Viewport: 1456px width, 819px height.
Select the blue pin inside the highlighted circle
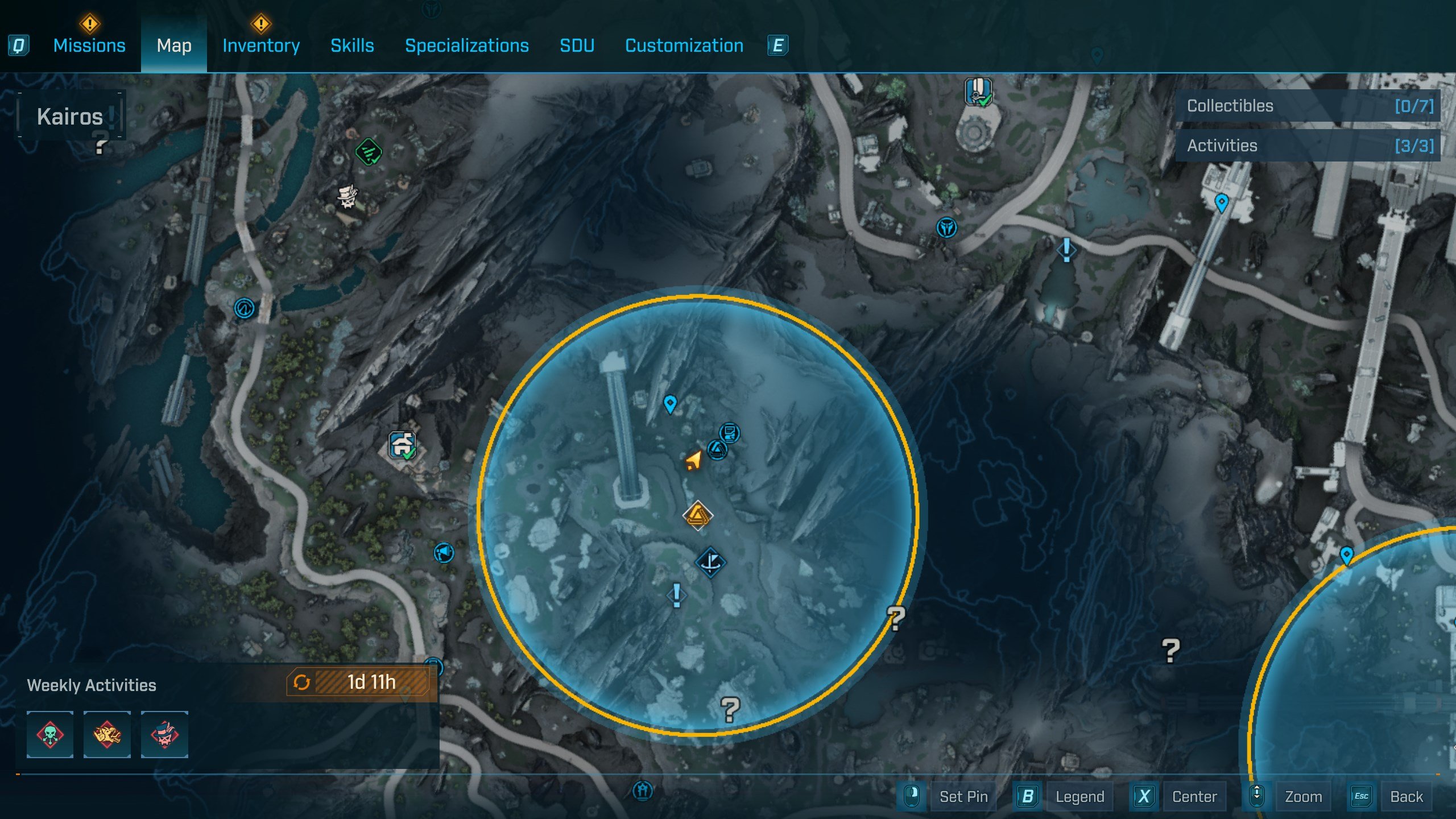pos(670,404)
